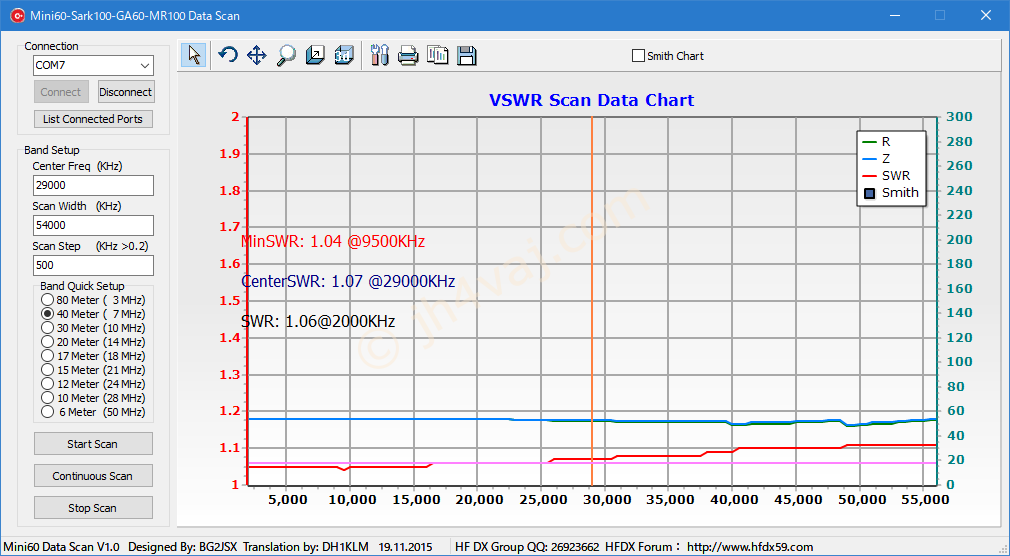Click List Connected Ports button

click(x=93, y=119)
